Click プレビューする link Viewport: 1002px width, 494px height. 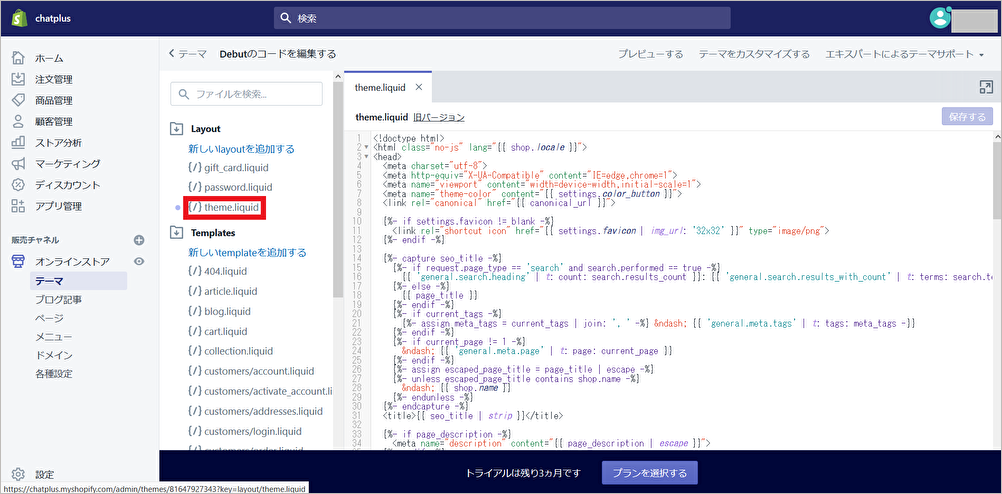(650, 54)
